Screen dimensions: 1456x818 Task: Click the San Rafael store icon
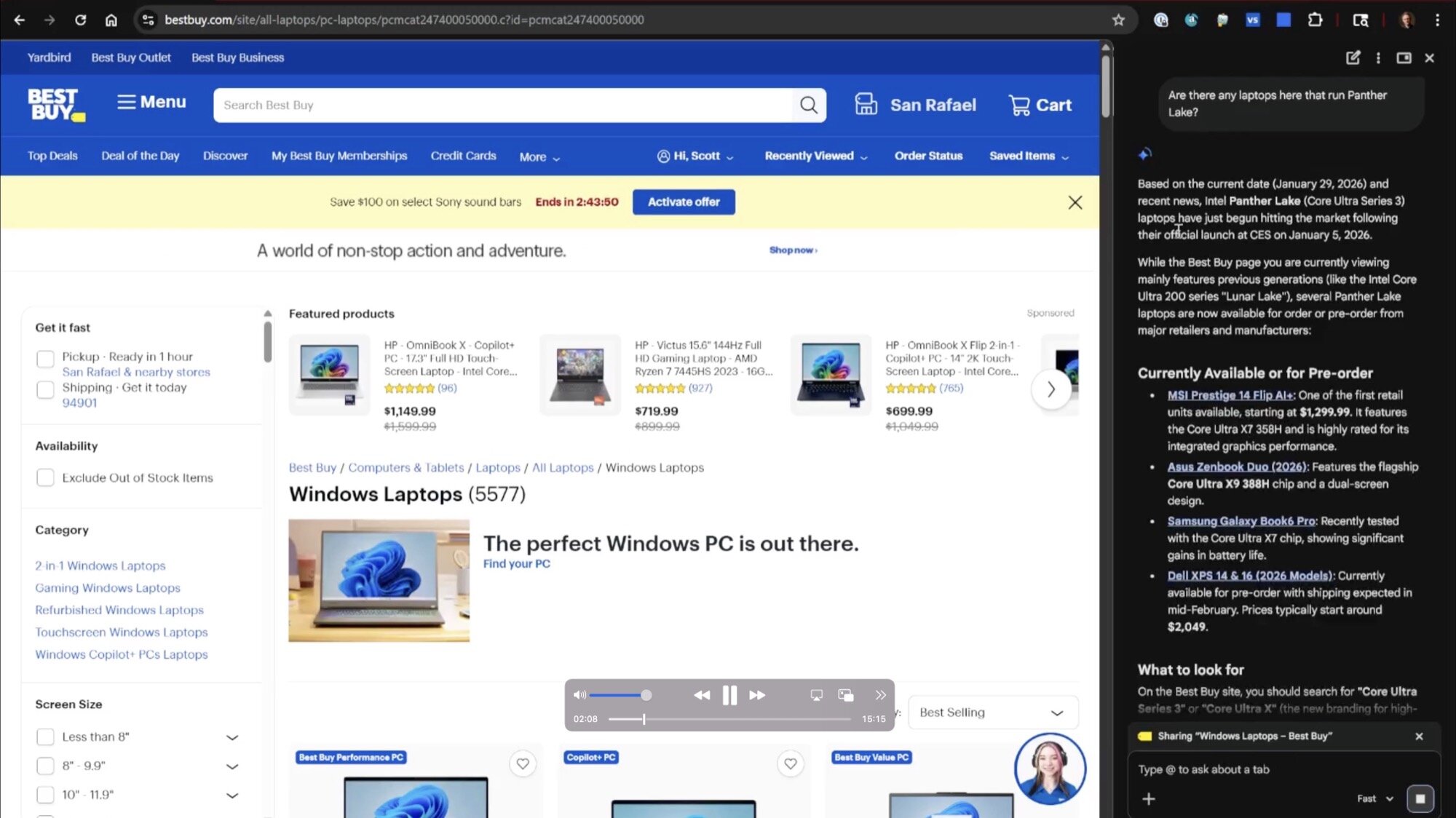point(866,105)
